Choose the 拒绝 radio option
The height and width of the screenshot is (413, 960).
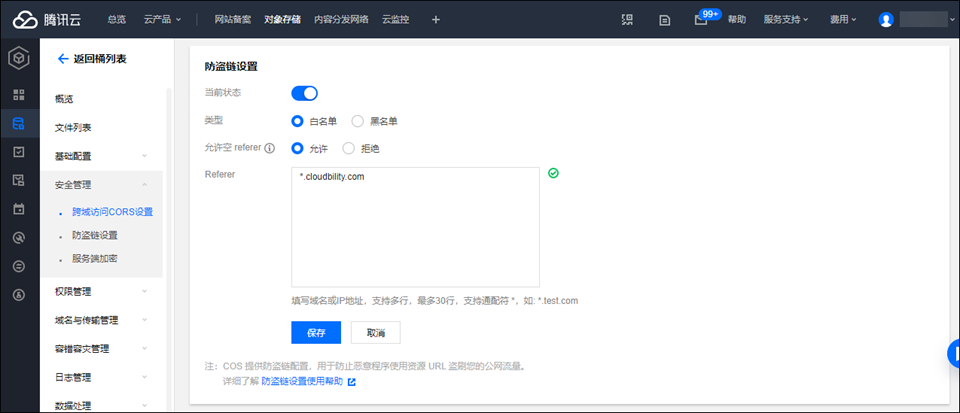click(x=348, y=148)
